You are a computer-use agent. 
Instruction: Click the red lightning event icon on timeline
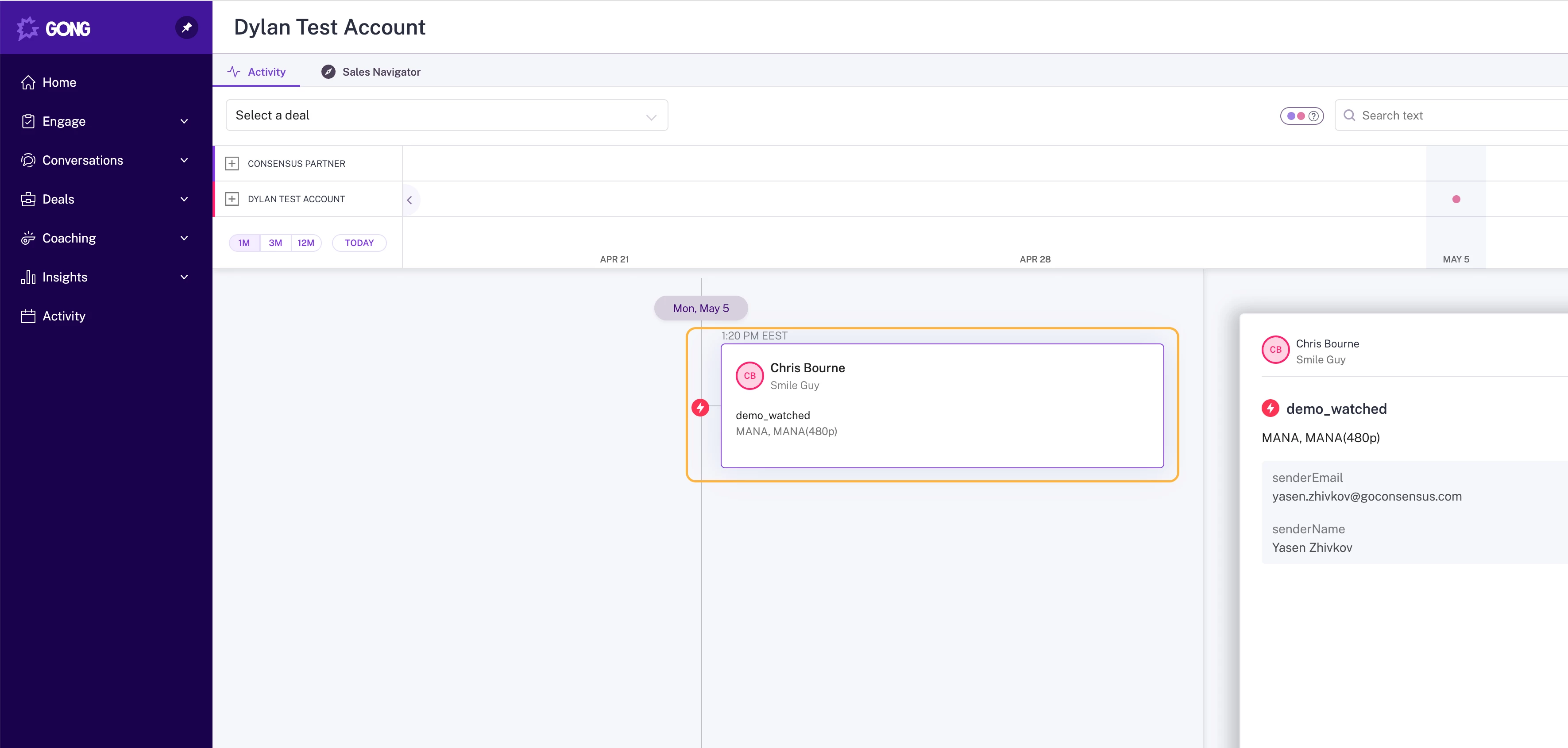point(701,407)
